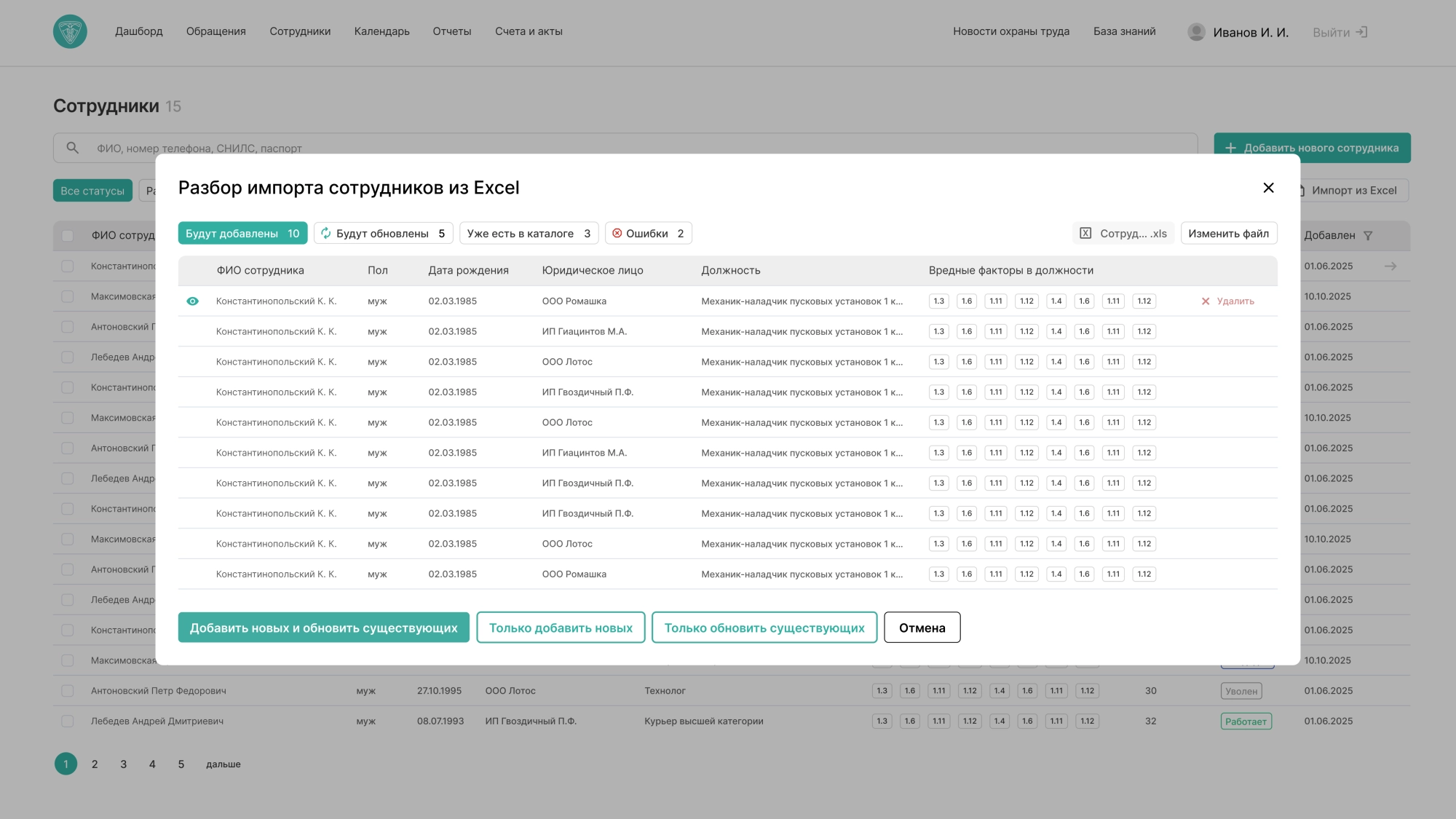Switch to Будут обновлены tab

[383, 234]
